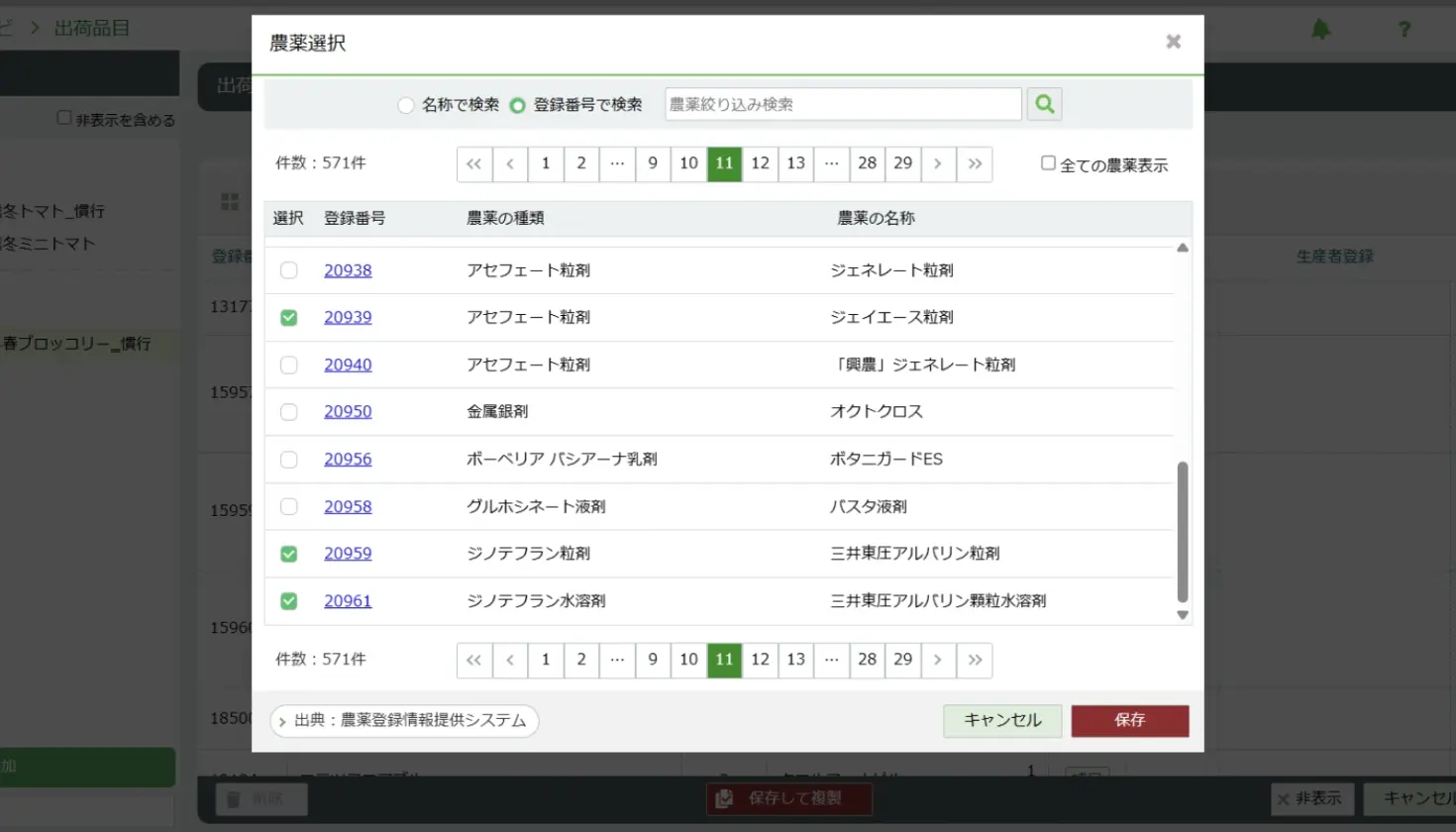
Task: Click the green search magnifier icon
Action: pos(1044,104)
